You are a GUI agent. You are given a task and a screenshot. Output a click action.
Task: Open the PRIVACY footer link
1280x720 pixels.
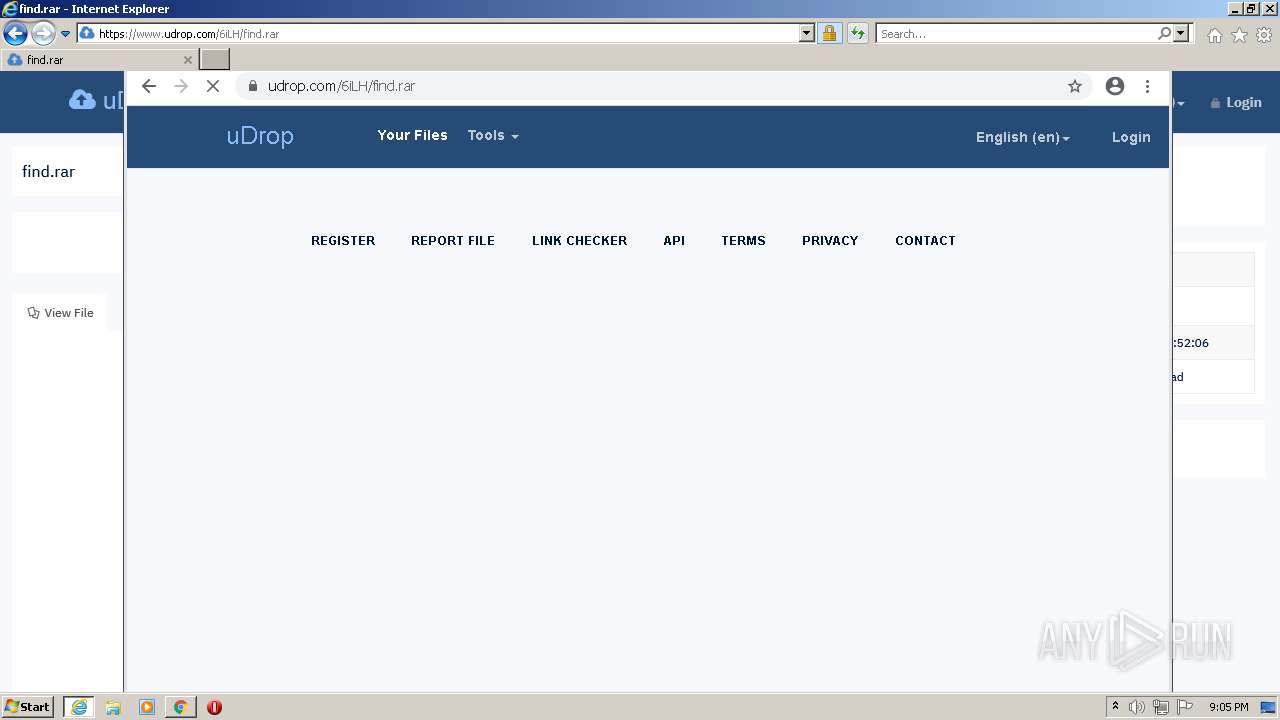click(830, 241)
